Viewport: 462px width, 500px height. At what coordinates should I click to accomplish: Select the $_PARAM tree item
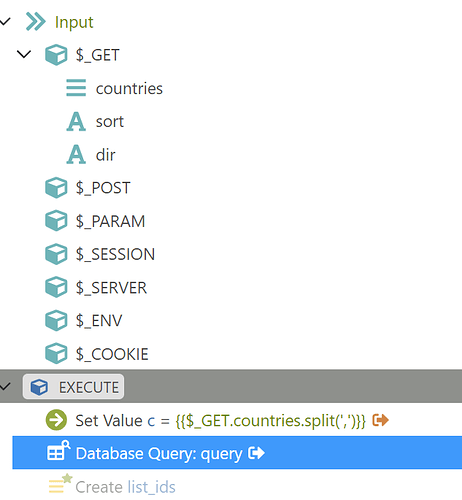[x=95, y=221]
